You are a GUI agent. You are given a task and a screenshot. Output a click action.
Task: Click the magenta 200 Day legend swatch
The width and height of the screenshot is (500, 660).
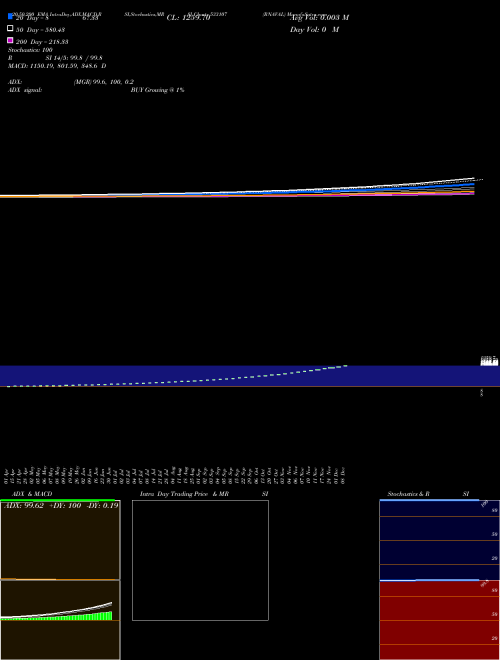tap(10, 40)
